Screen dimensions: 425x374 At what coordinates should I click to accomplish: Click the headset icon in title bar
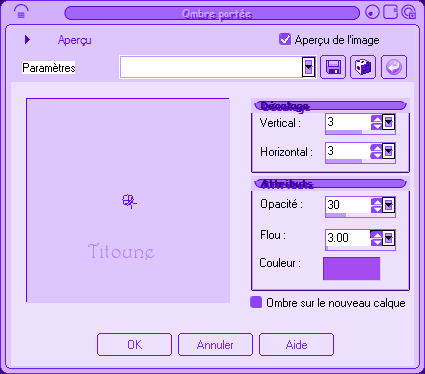21,12
